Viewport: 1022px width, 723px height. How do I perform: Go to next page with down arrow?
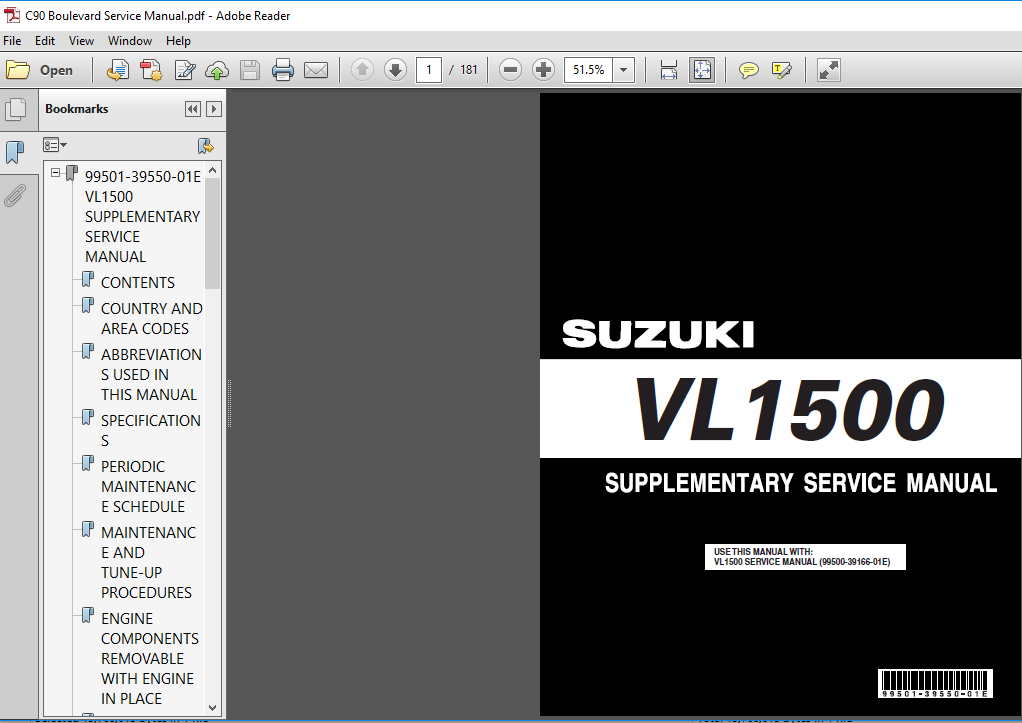(396, 70)
